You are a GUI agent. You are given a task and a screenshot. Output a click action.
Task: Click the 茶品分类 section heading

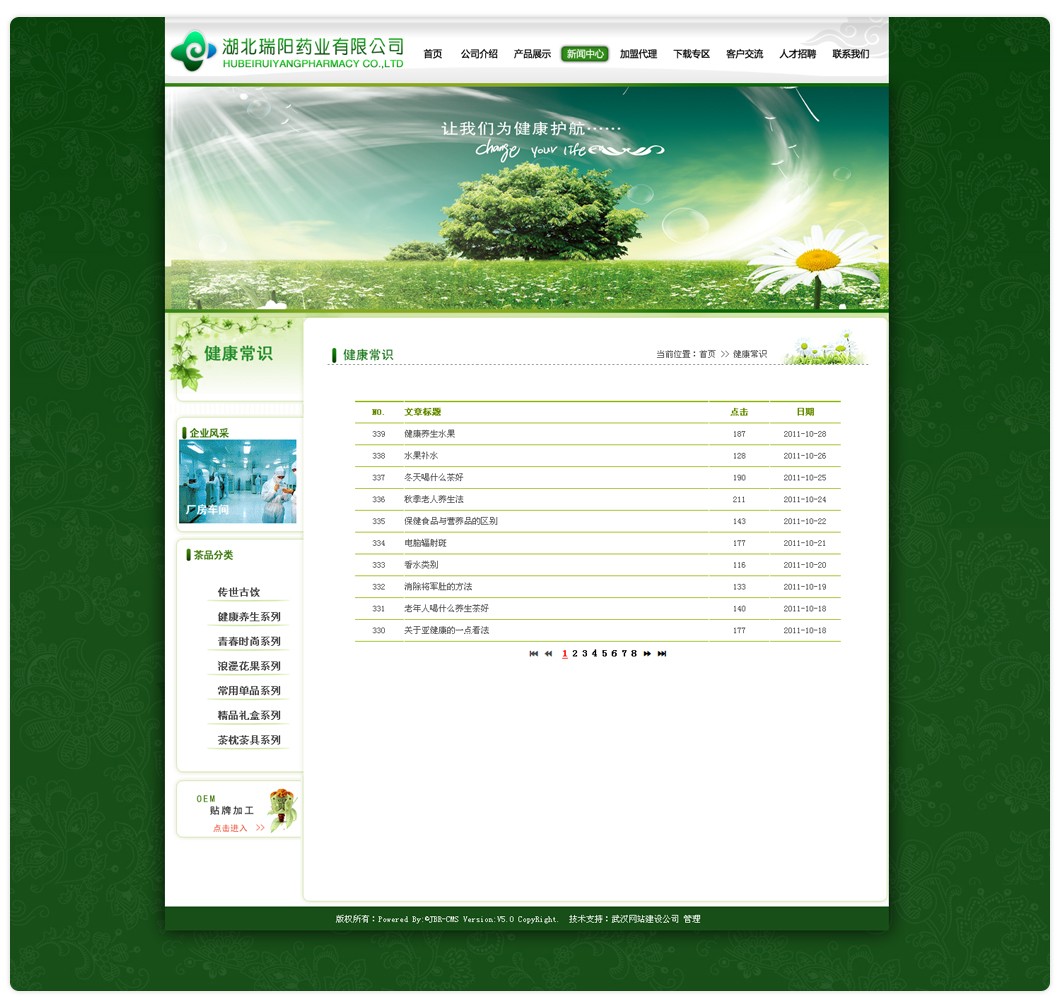click(x=213, y=555)
